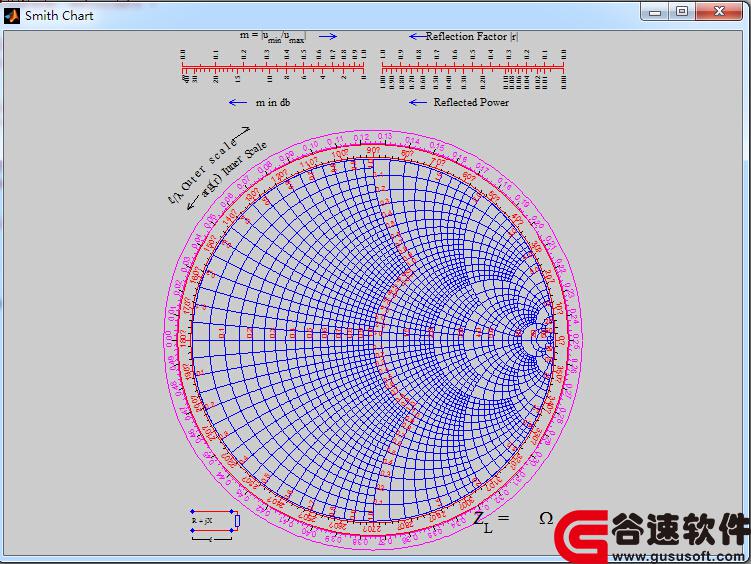Click the "m in db" label
This screenshot has width=751, height=564.
[273, 102]
